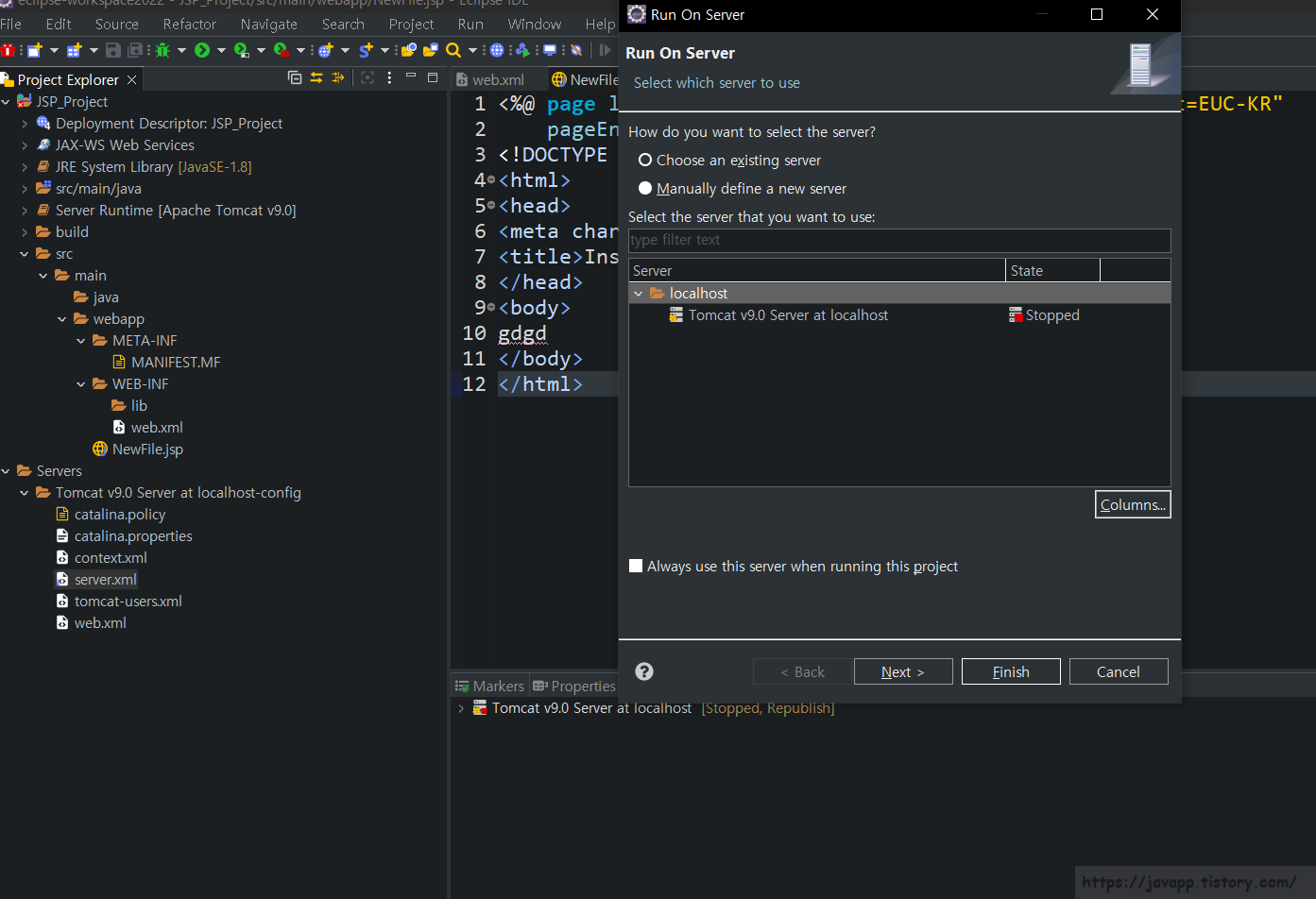The image size is (1316, 899).
Task: Click the Finish button
Action: pyautogui.click(x=1011, y=671)
